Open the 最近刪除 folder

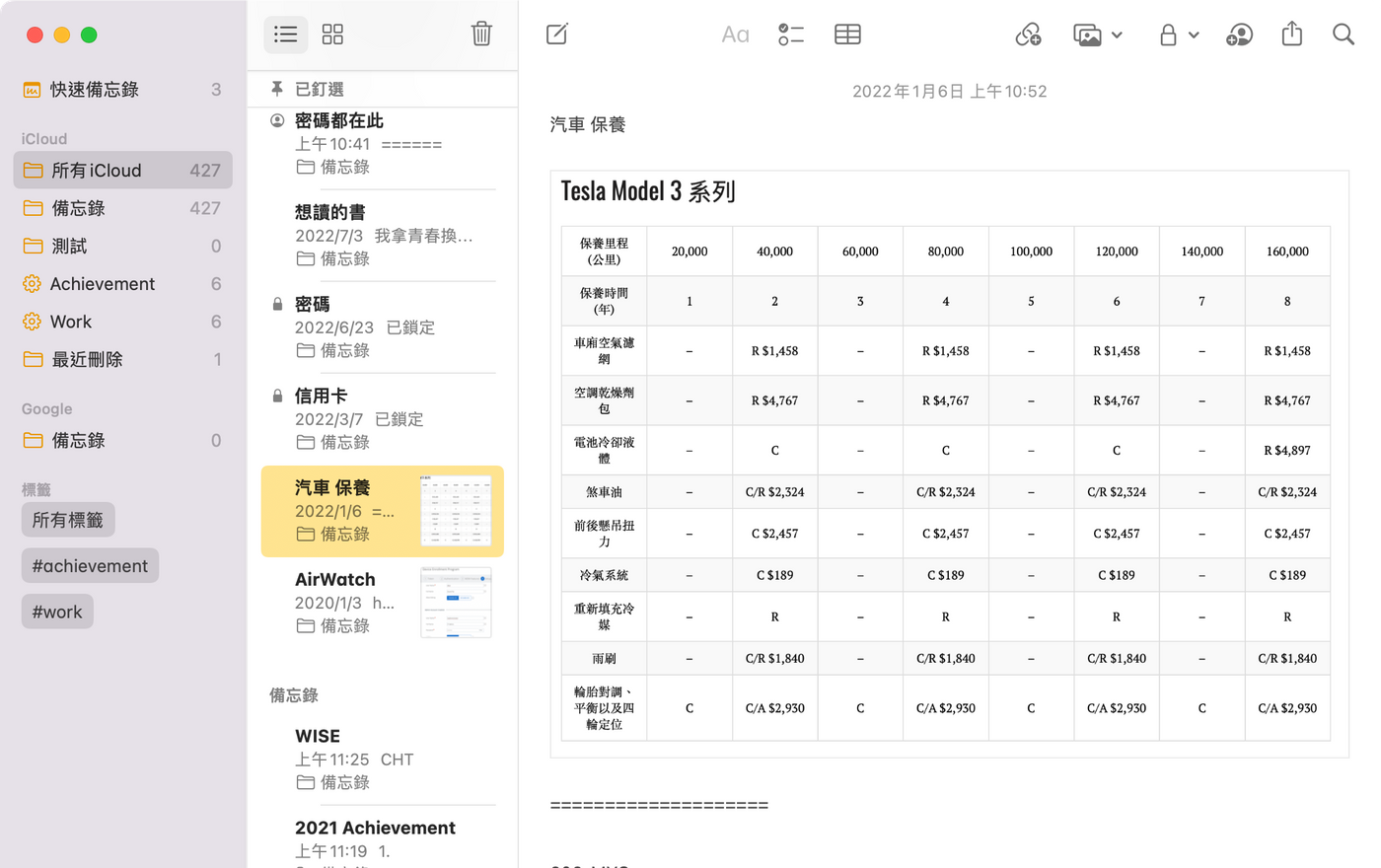point(123,359)
